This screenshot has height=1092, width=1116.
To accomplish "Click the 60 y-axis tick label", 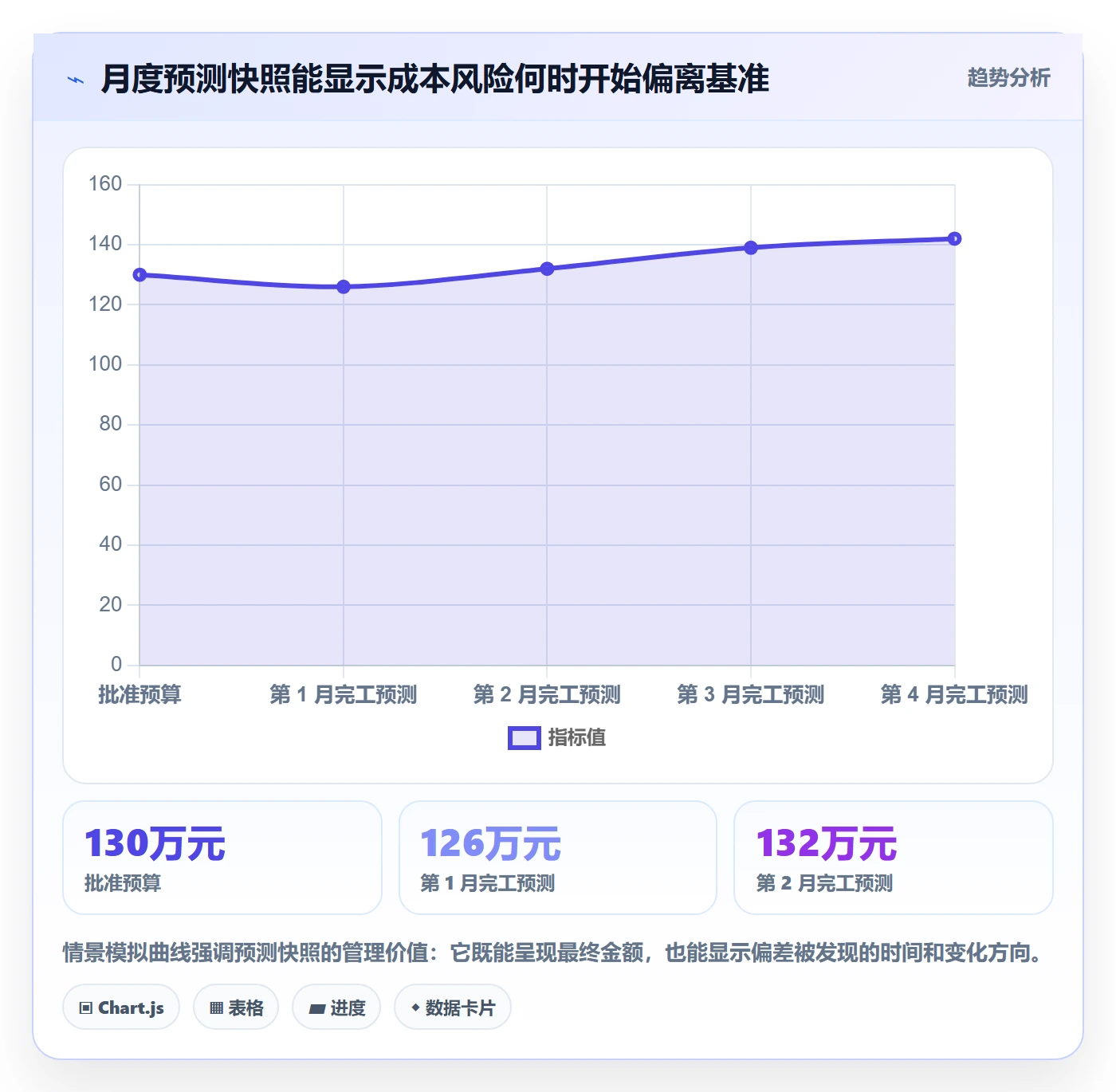I will [111, 485].
